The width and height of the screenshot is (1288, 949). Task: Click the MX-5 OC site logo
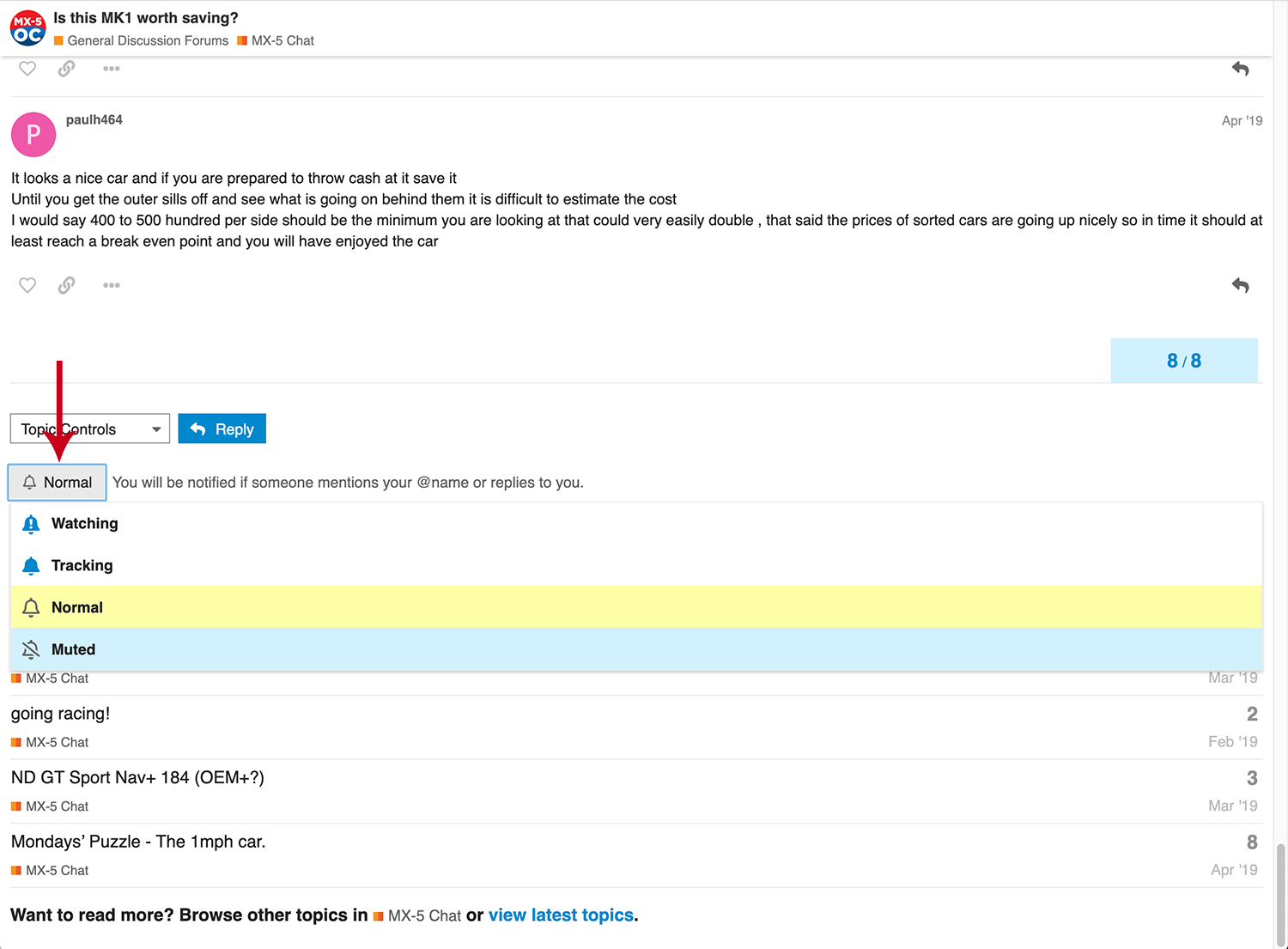click(x=27, y=27)
